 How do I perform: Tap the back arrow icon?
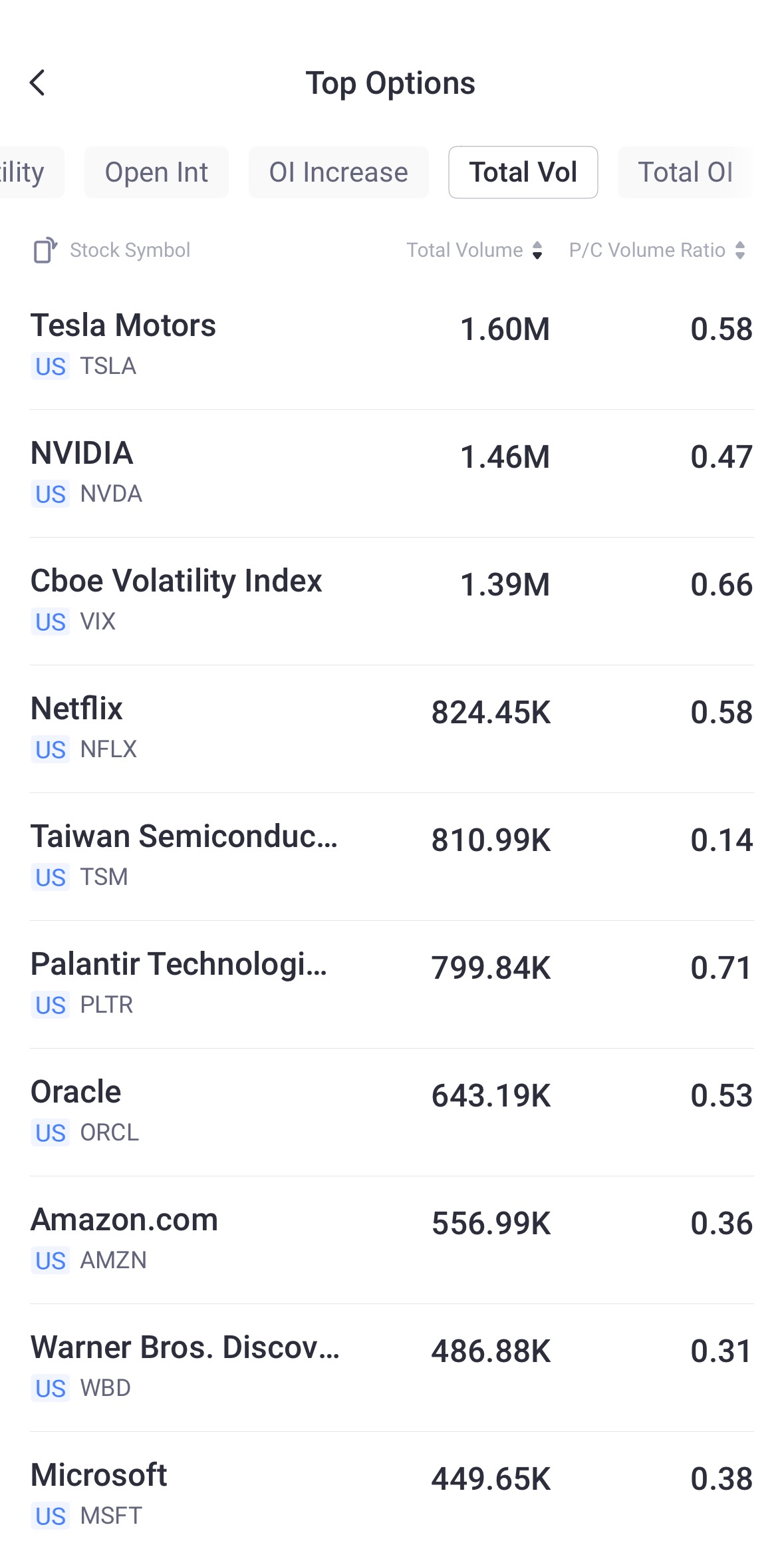pos(38,83)
